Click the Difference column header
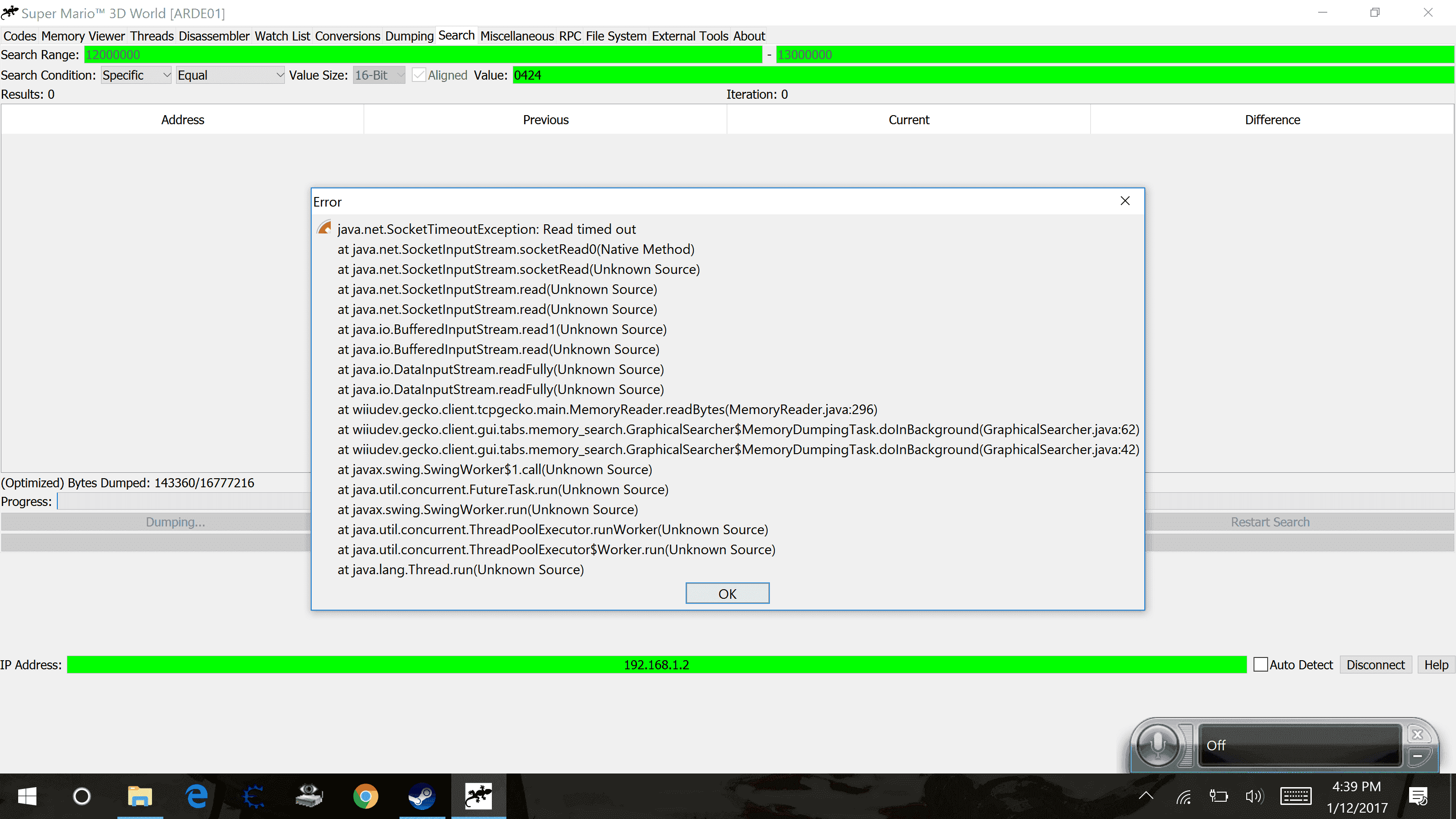Screen dimensions: 1456x819 (x=1272, y=120)
